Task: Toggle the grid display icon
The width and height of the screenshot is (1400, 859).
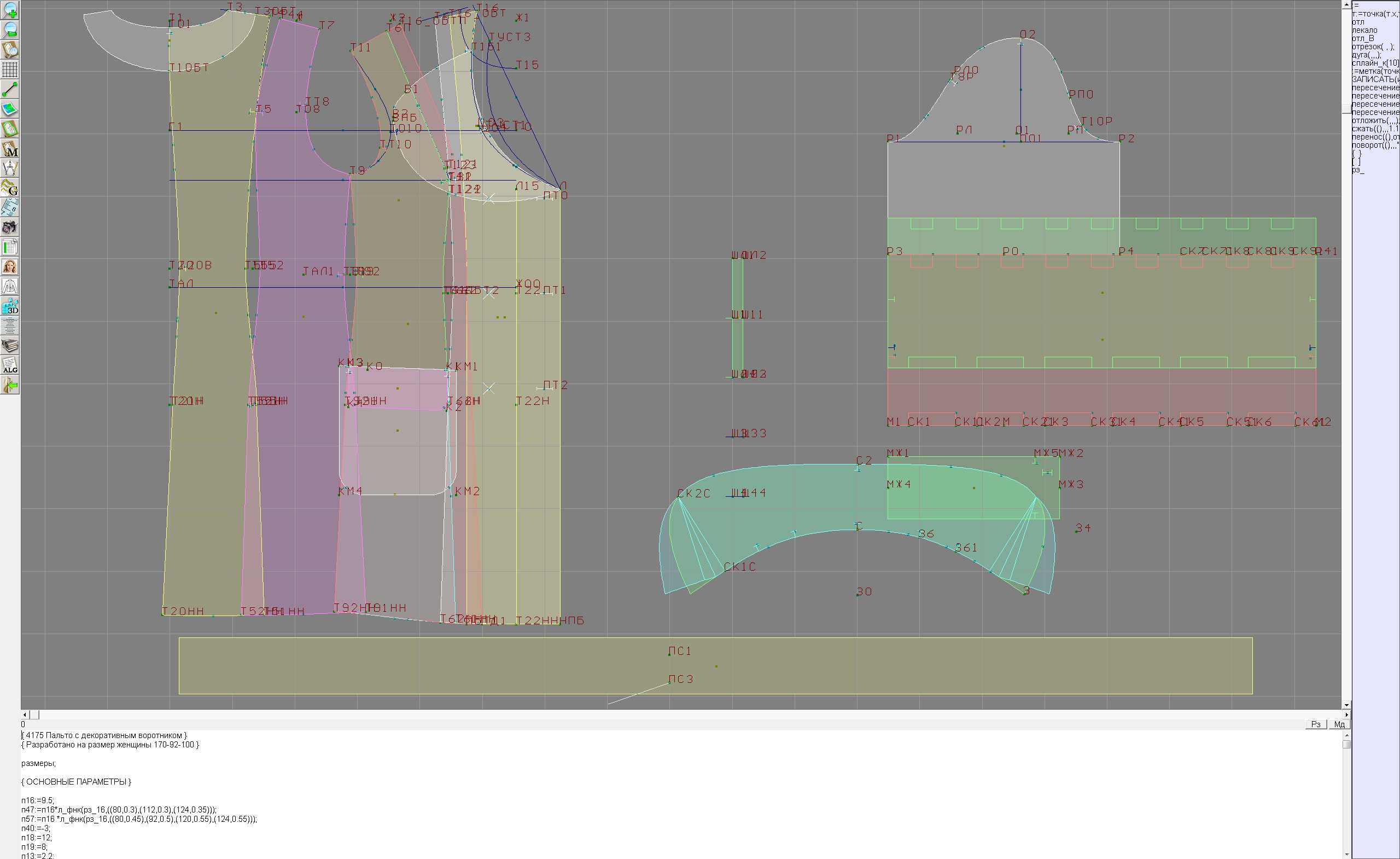Action: [x=10, y=69]
